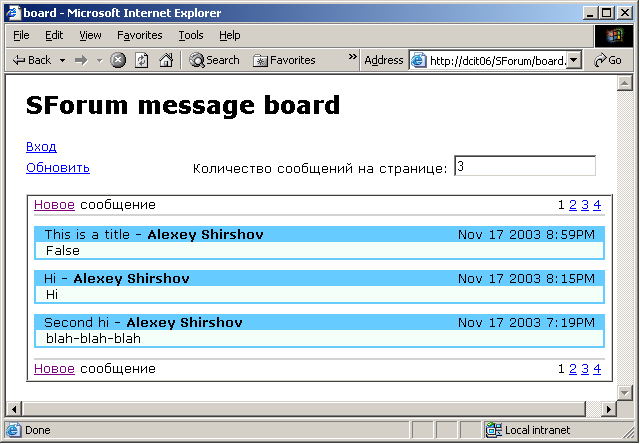
Task: Click the Back arrow toolbar button
Action: (x=31, y=60)
